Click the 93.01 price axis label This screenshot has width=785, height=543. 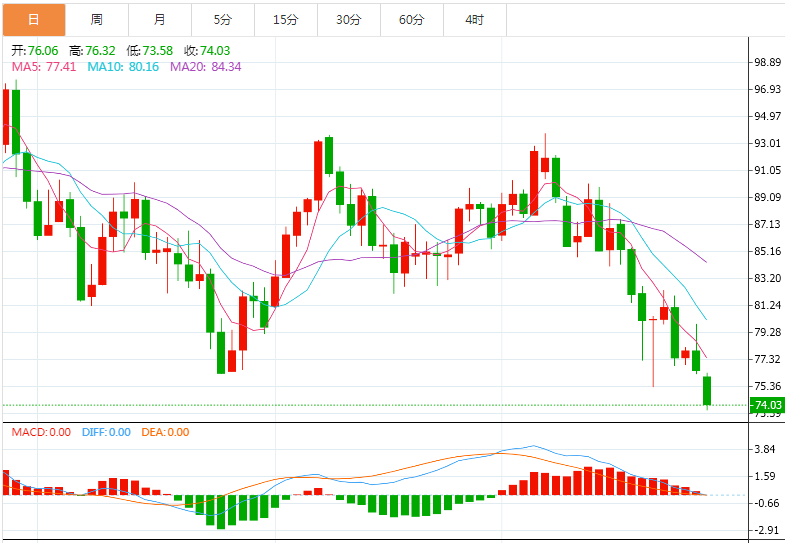point(767,143)
